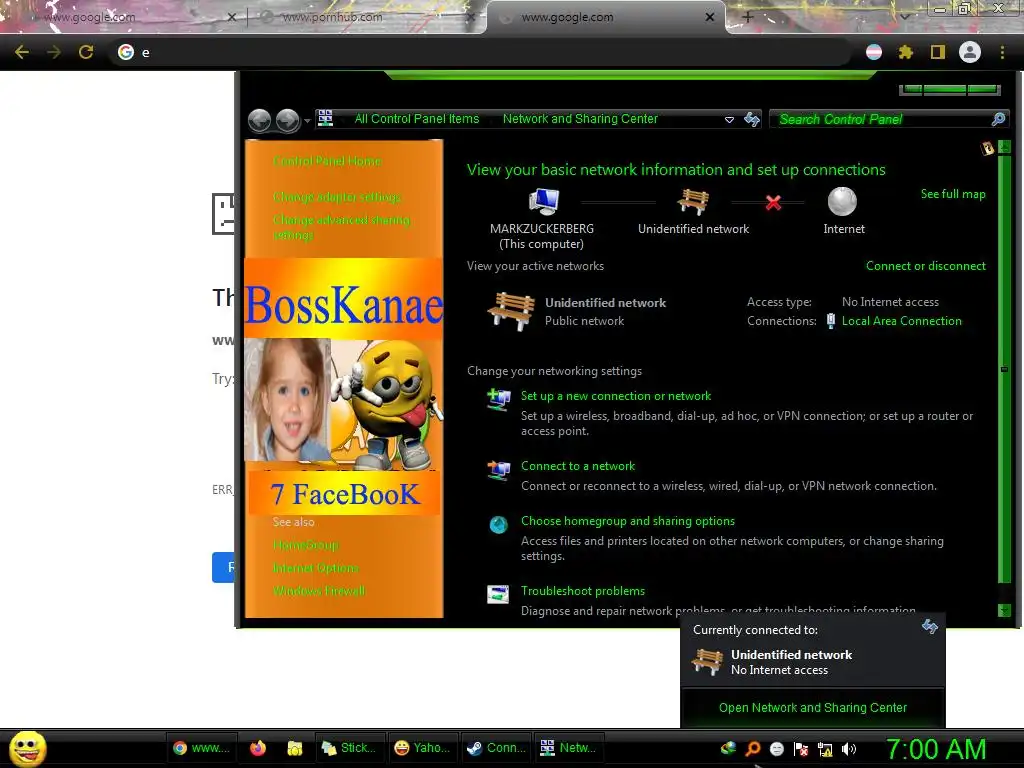Select All Control Panel Items breadcrumb
The width and height of the screenshot is (1024, 768).
[x=417, y=119]
